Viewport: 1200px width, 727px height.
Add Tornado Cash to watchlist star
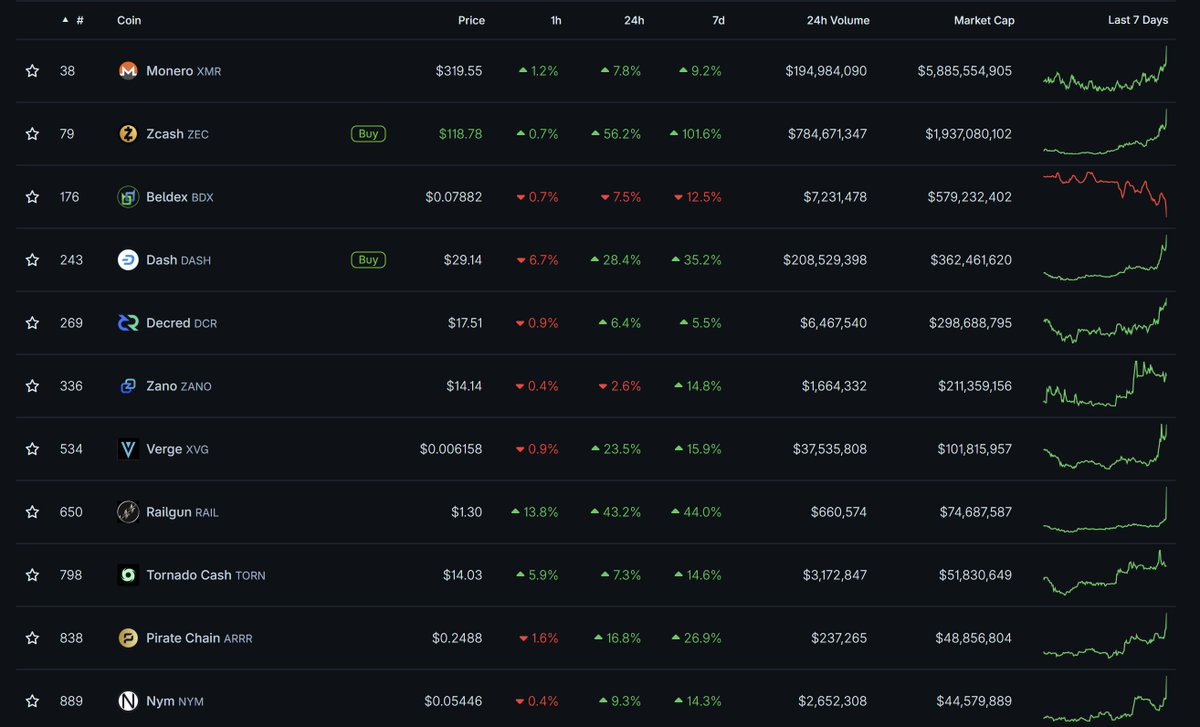coord(32,575)
